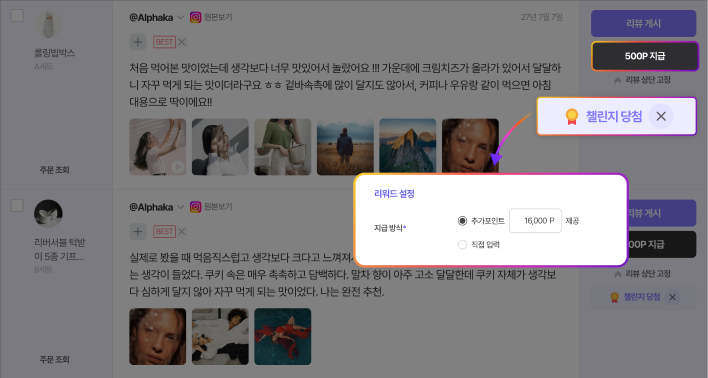The width and height of the screenshot is (708, 378).
Task: Click the top 리뷰 게시 button
Action: pos(643,23)
